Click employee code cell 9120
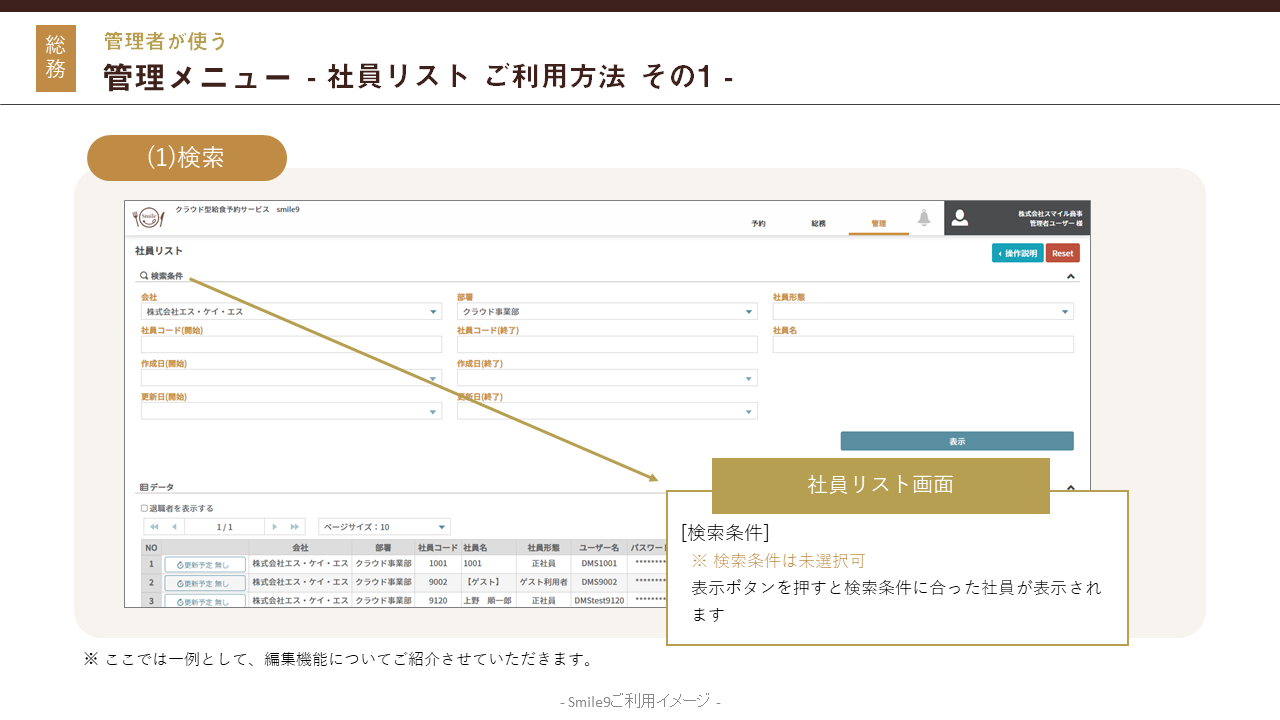The image size is (1280, 720). [438, 601]
